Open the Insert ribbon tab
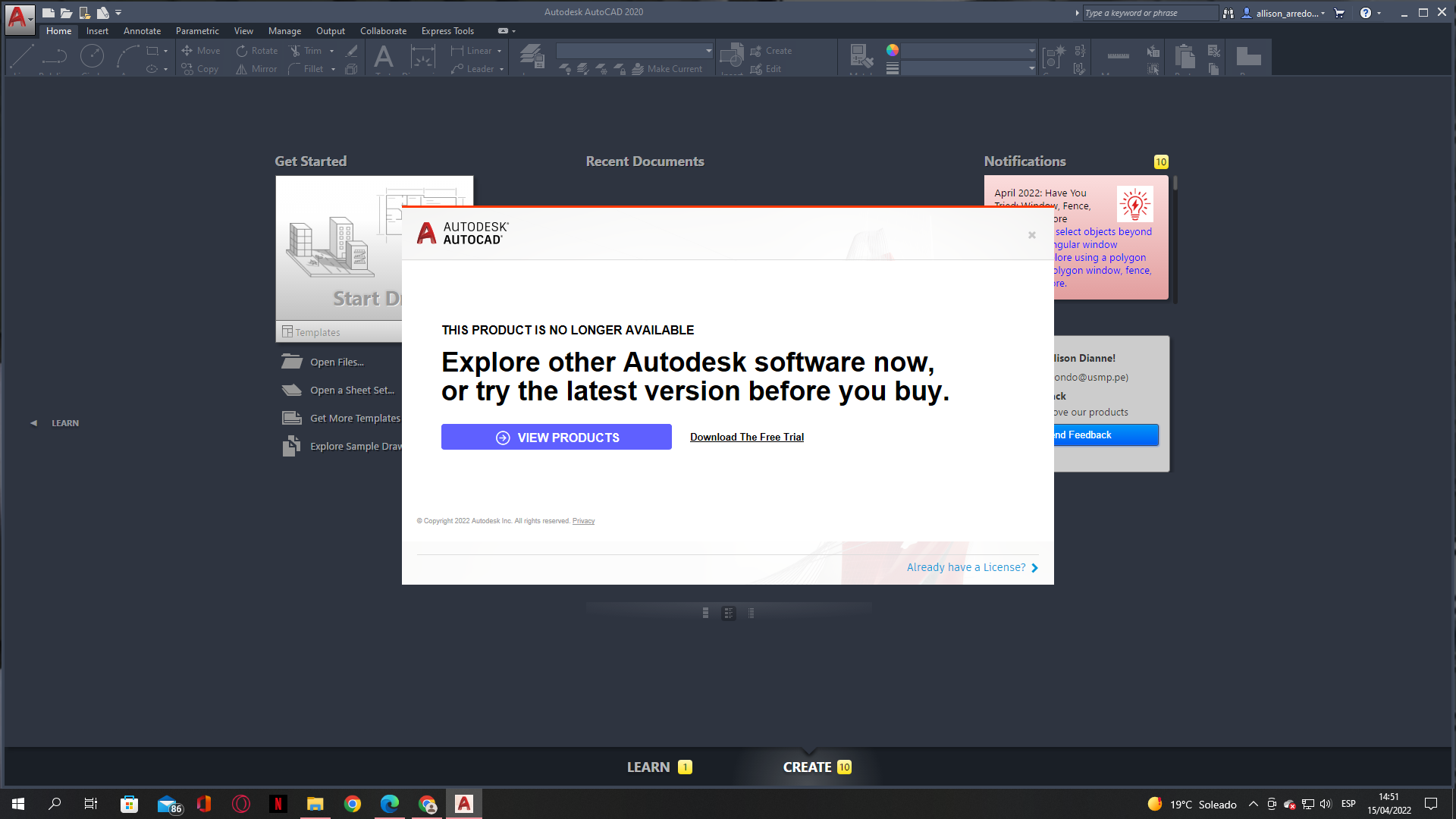The image size is (1456, 819). [x=97, y=31]
